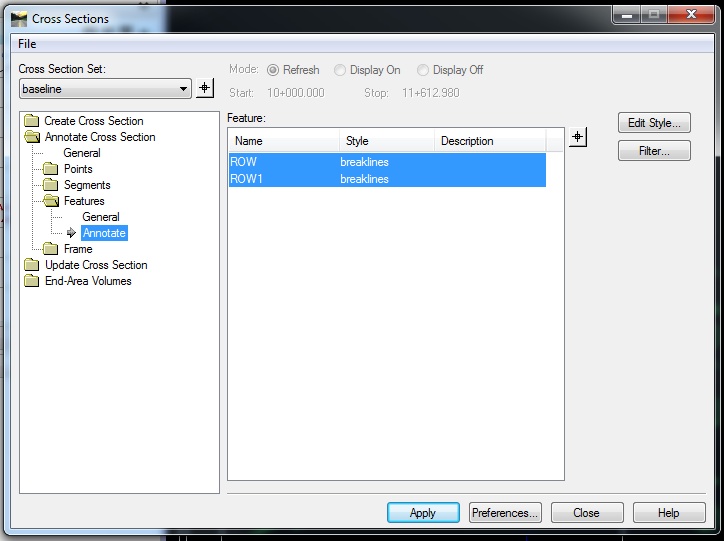Select End-Area Volumes tree item
Screen dimensions: 724x541
click(x=88, y=281)
